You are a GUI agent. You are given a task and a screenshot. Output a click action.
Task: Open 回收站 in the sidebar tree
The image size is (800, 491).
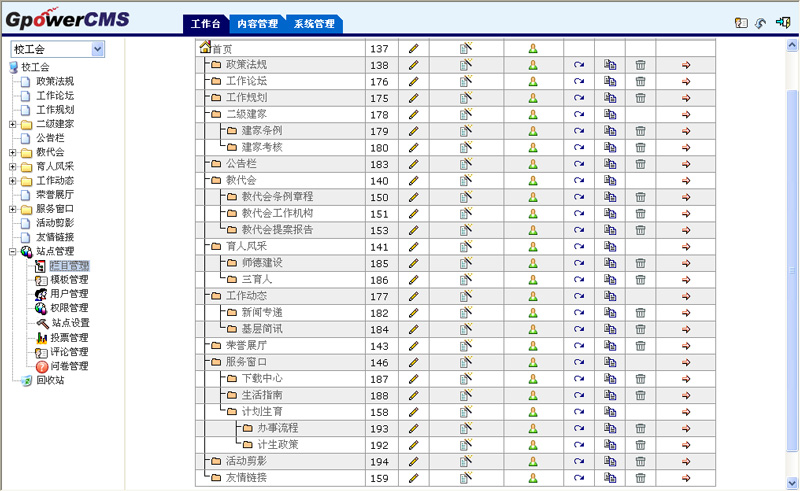pos(50,381)
